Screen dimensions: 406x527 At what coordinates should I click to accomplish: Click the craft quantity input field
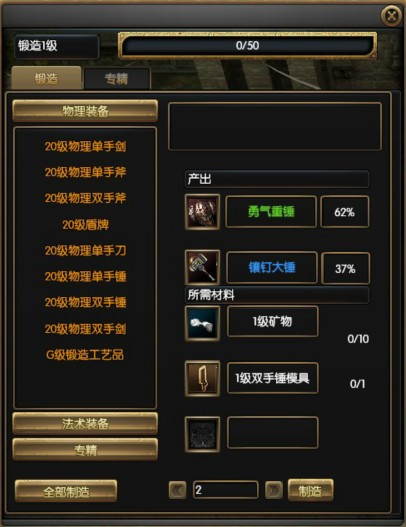226,490
